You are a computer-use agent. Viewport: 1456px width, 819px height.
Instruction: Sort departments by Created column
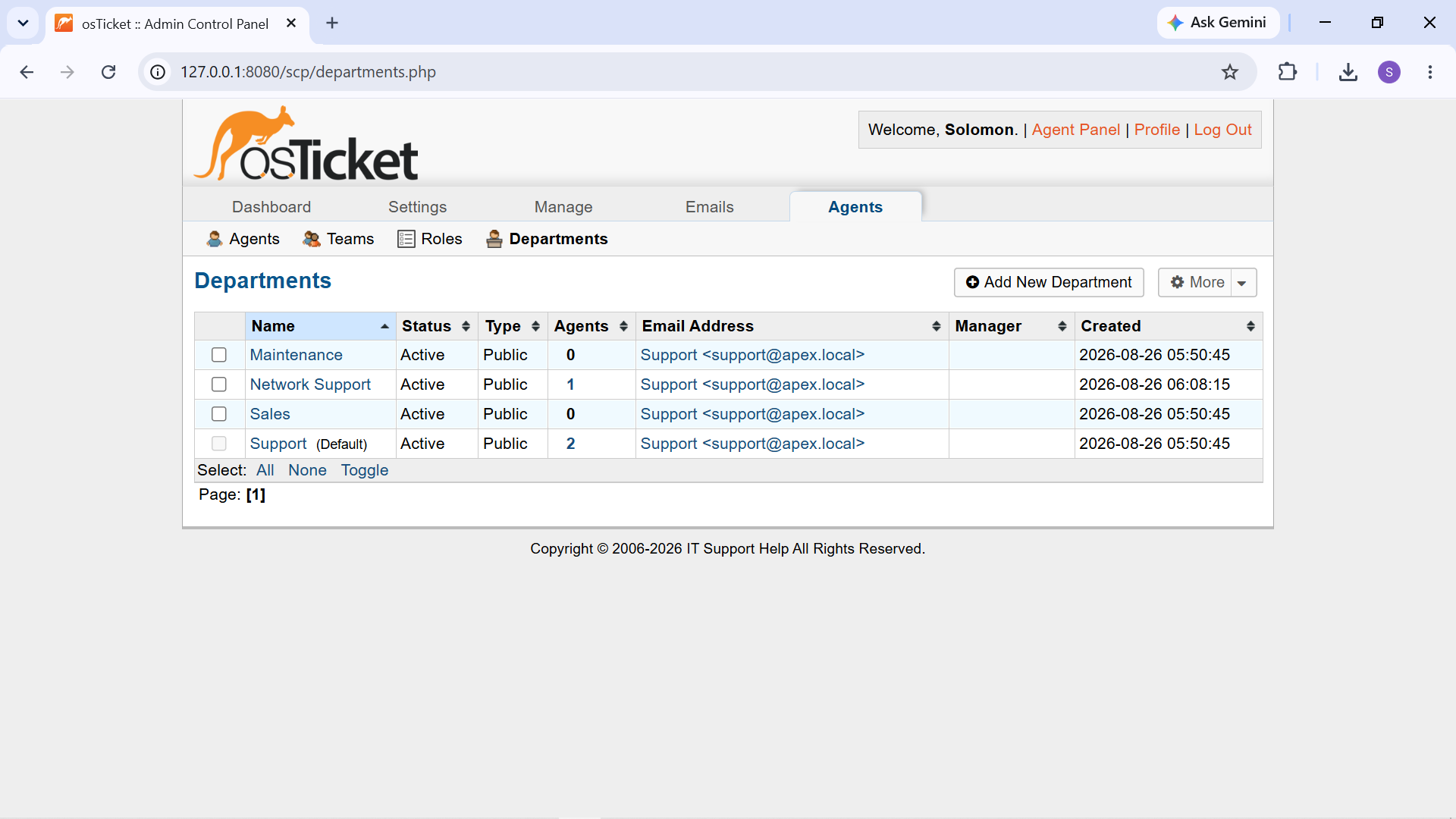pyautogui.click(x=1169, y=326)
